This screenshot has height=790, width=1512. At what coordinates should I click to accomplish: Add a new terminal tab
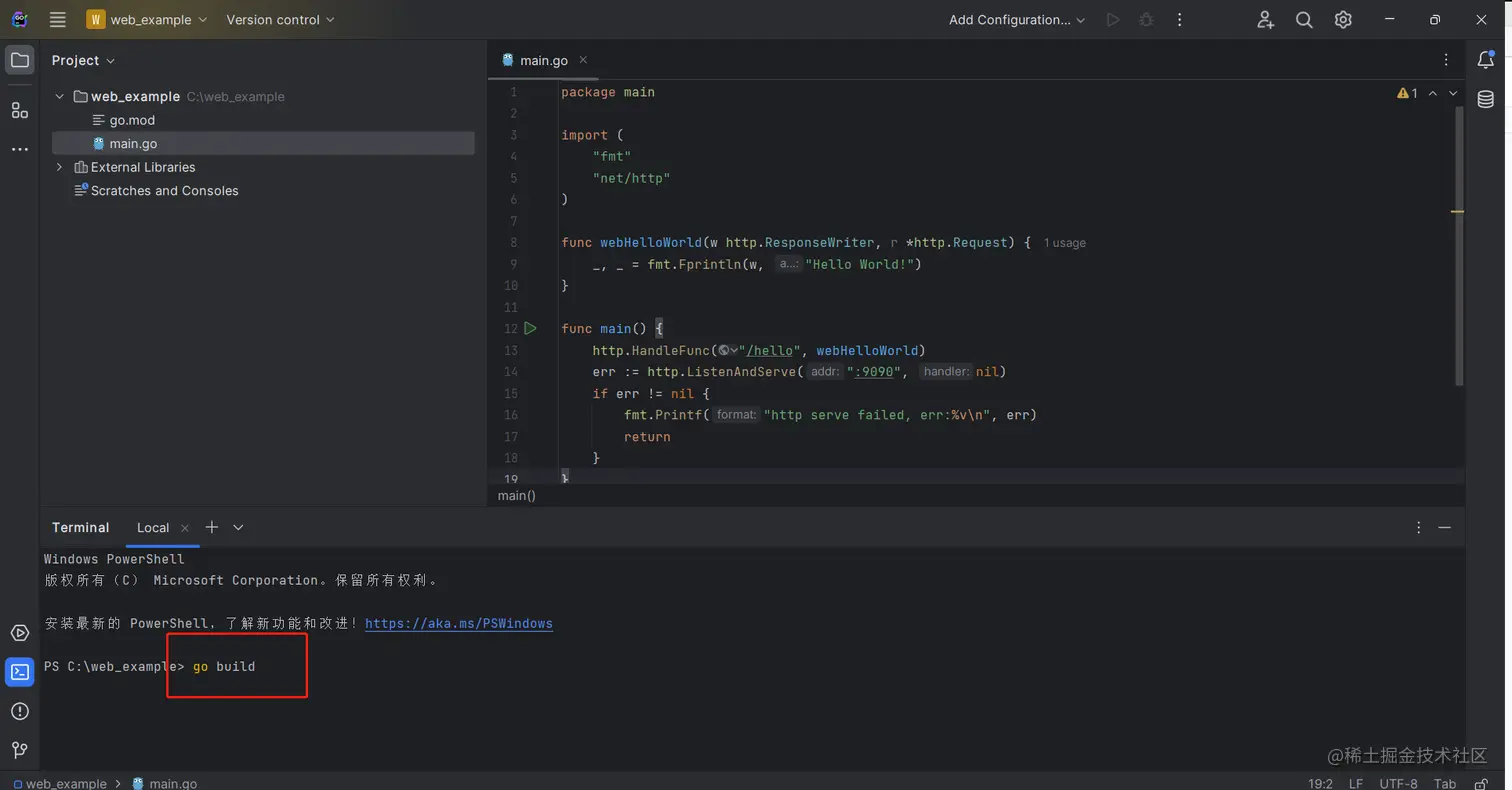pyautogui.click(x=212, y=527)
